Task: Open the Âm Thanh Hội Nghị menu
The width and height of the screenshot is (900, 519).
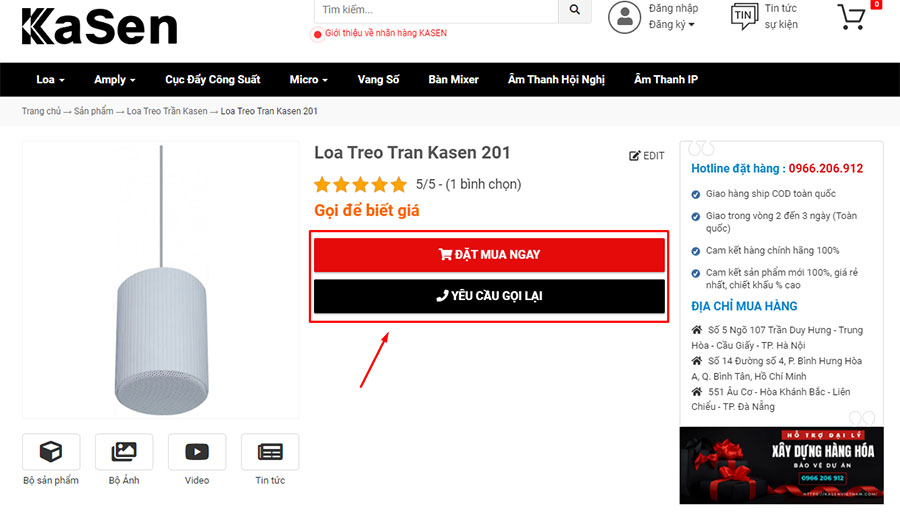Action: tap(556, 80)
